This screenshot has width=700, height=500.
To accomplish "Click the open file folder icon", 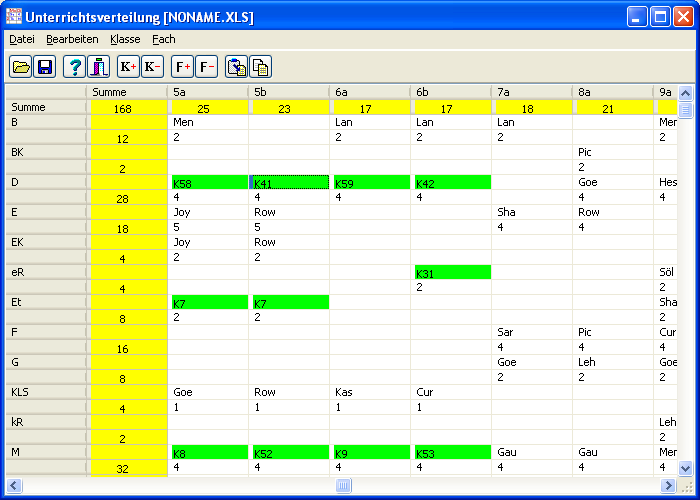I will pyautogui.click(x=20, y=67).
